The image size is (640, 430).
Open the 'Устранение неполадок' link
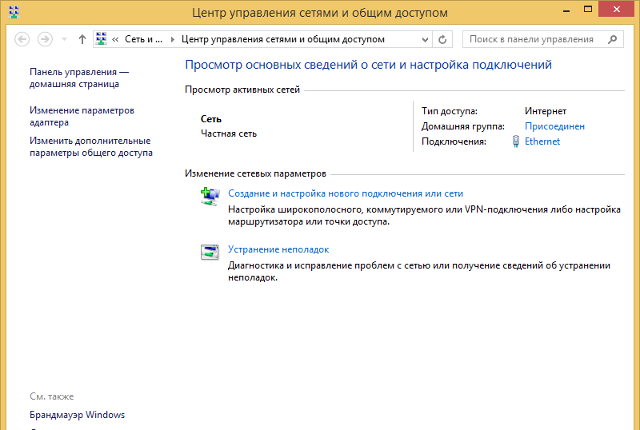(x=278, y=249)
